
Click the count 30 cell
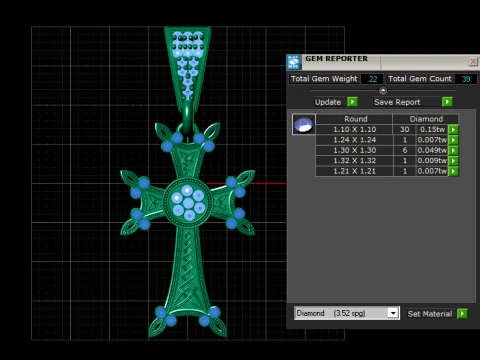click(x=405, y=129)
